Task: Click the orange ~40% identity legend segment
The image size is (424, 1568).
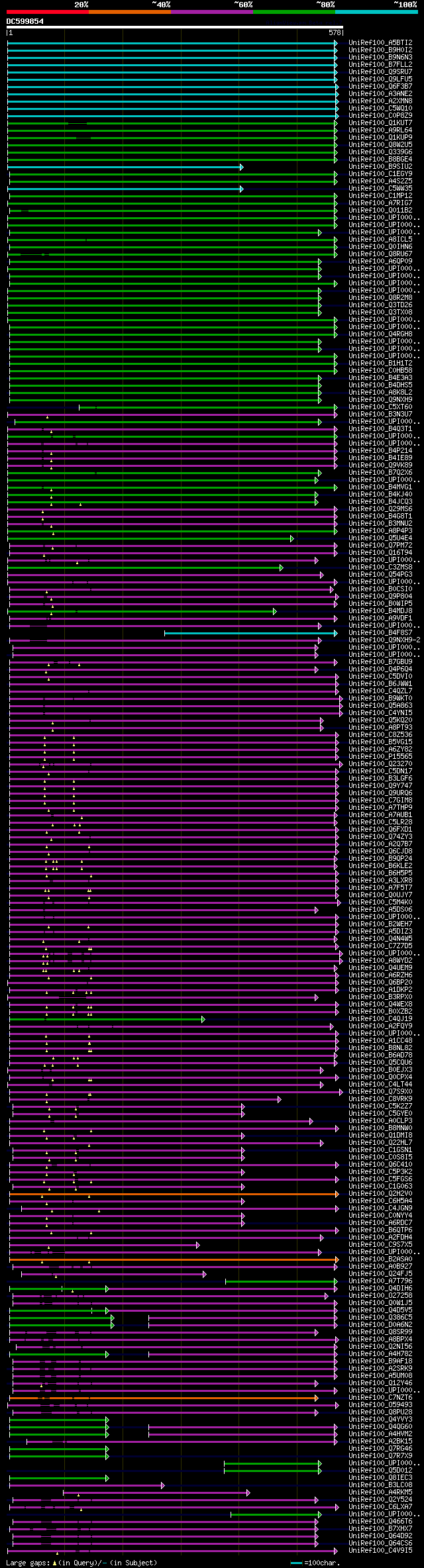Action: (x=130, y=12)
